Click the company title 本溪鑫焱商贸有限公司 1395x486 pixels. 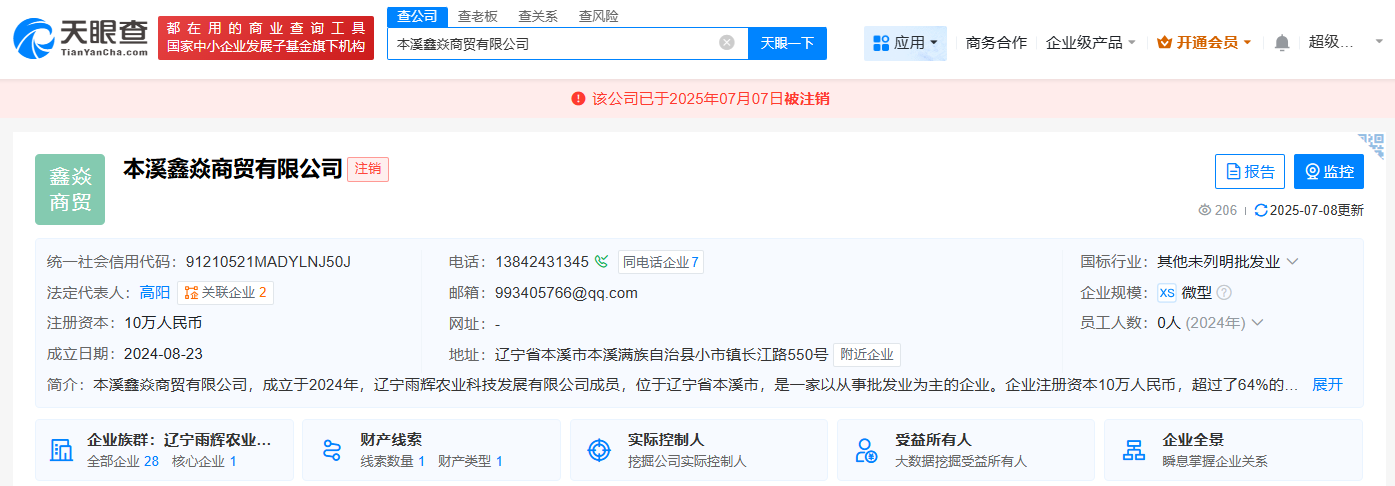coord(233,169)
